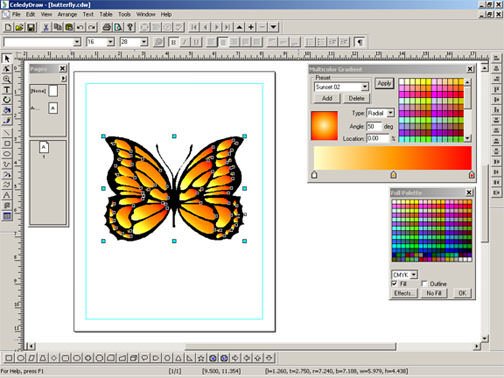Select the Table tool at toolbox bottom
The height and width of the screenshot is (378, 504).
[7, 216]
